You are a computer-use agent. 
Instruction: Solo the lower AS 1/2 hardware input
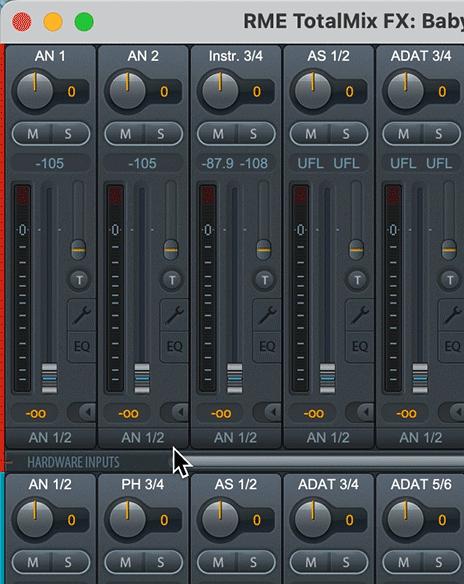click(254, 562)
